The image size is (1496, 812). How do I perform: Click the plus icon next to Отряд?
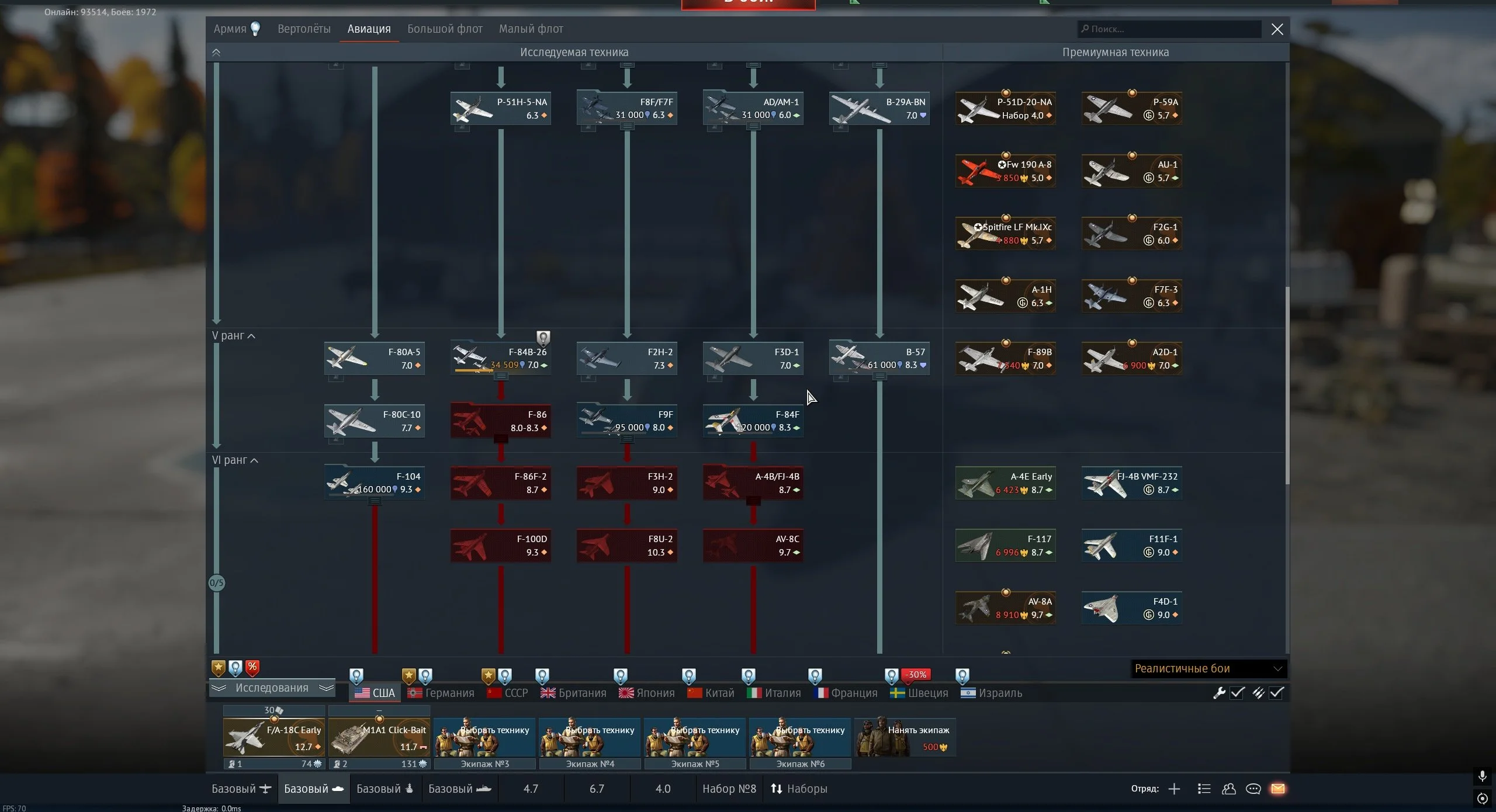[1174, 789]
